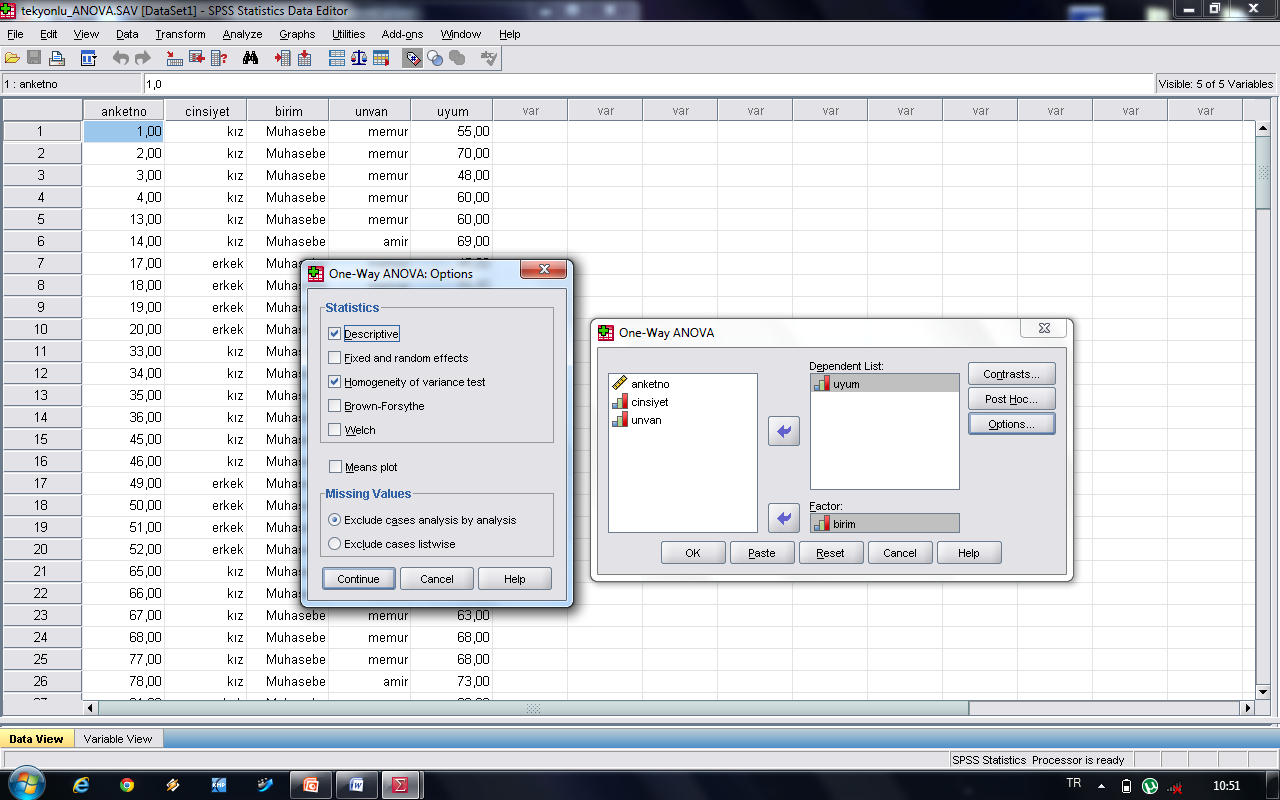This screenshot has width=1280, height=800.
Task: Select anketno in the variable list
Action: [650, 384]
